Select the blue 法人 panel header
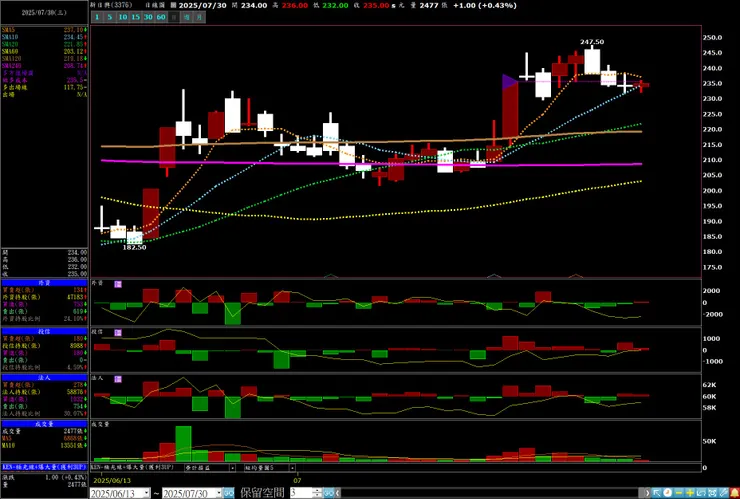The width and height of the screenshot is (740, 499). tap(44, 378)
